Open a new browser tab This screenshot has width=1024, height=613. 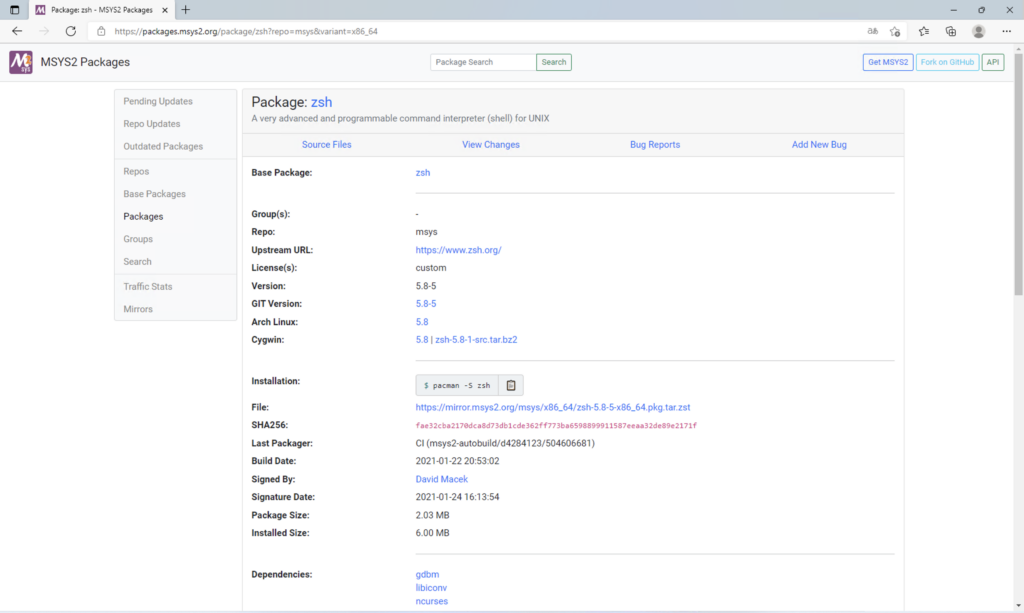click(x=185, y=10)
